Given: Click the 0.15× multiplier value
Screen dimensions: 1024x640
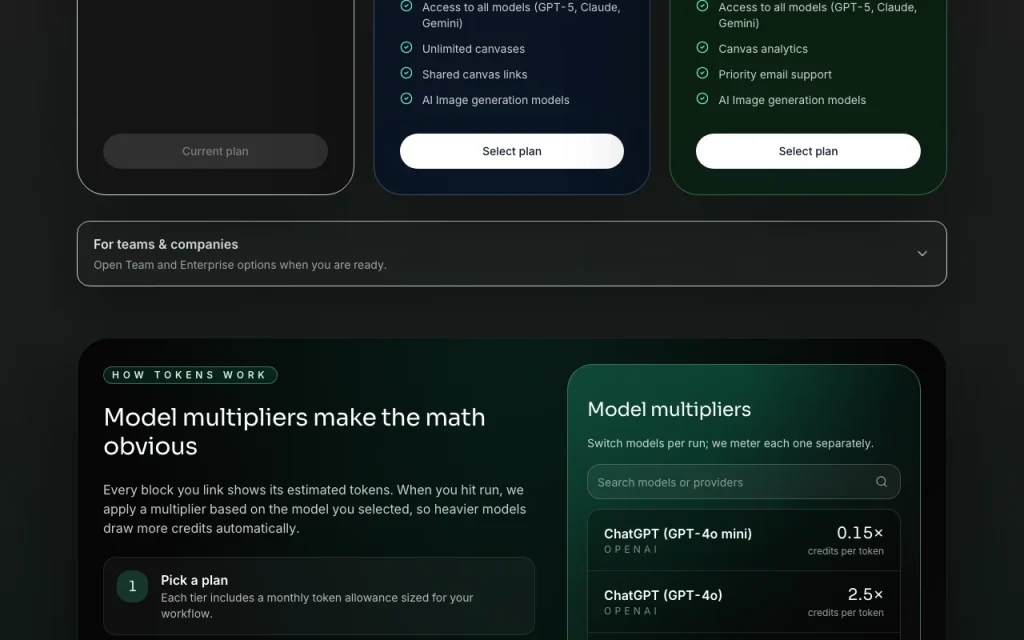Looking at the screenshot, I should 859,533.
